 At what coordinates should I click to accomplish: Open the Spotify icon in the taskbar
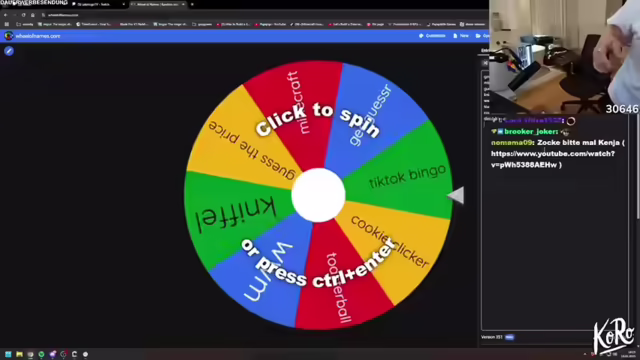pos(41,354)
